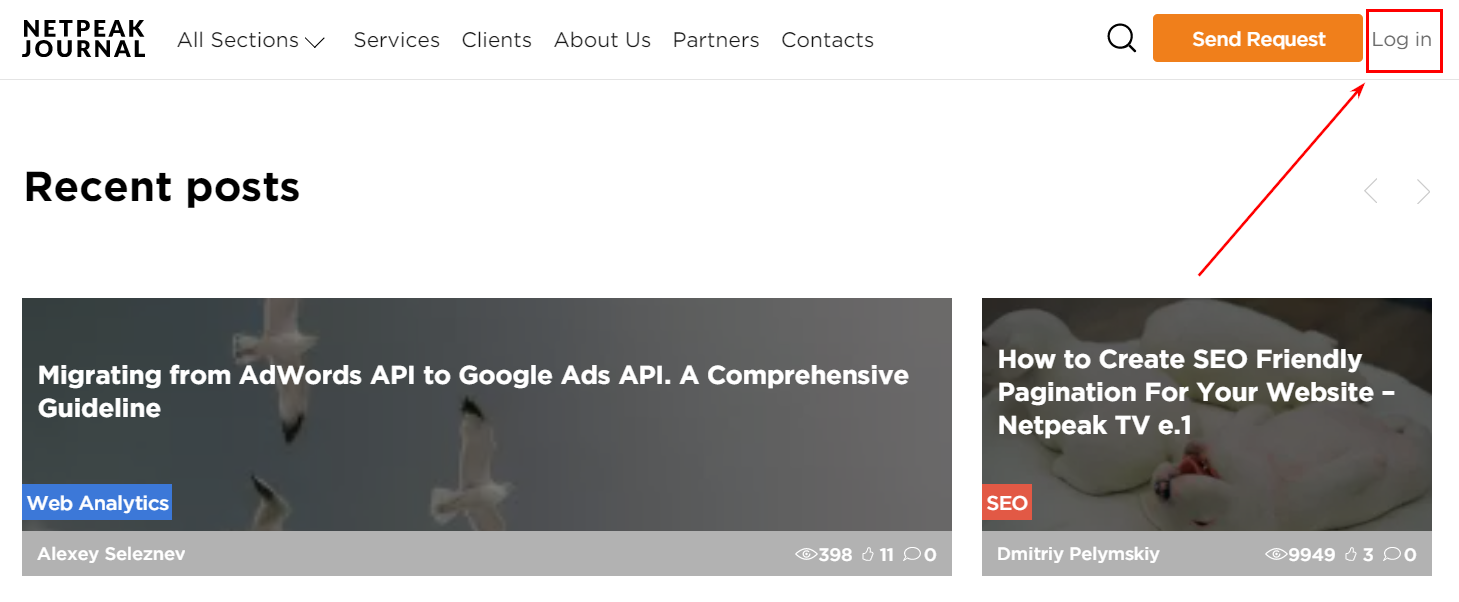Screen dimensions: 1459x602
Task: Go to next recent posts arrow
Action: click(1423, 191)
